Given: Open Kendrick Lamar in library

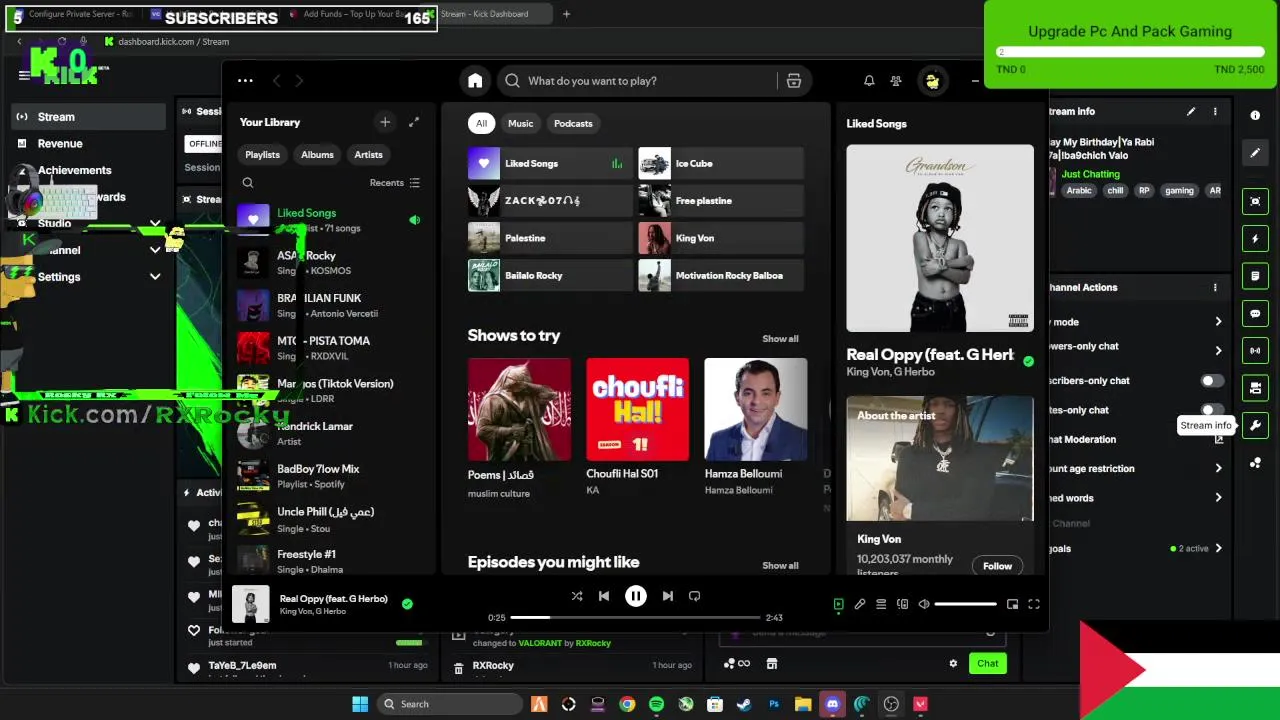Looking at the screenshot, I should 333,433.
